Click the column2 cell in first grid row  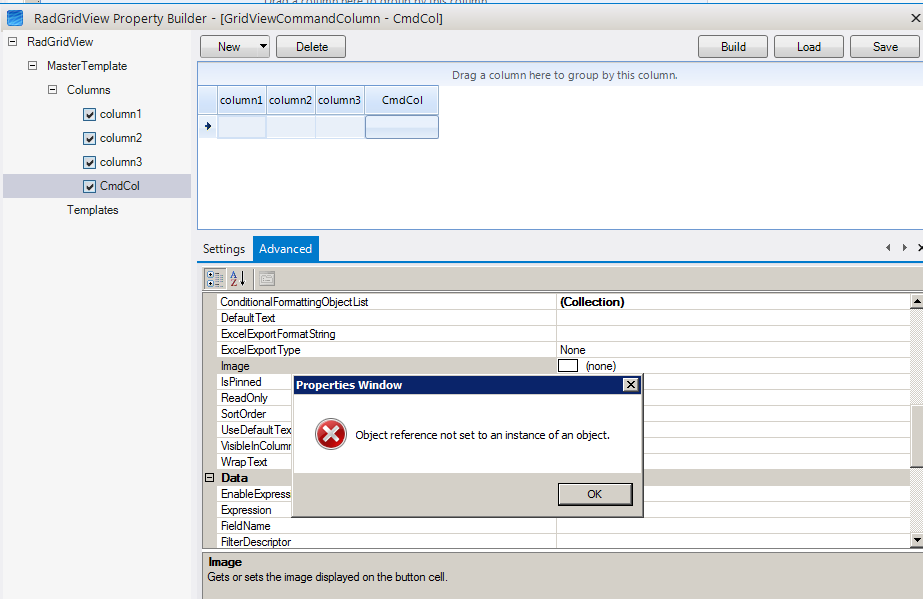(x=291, y=127)
